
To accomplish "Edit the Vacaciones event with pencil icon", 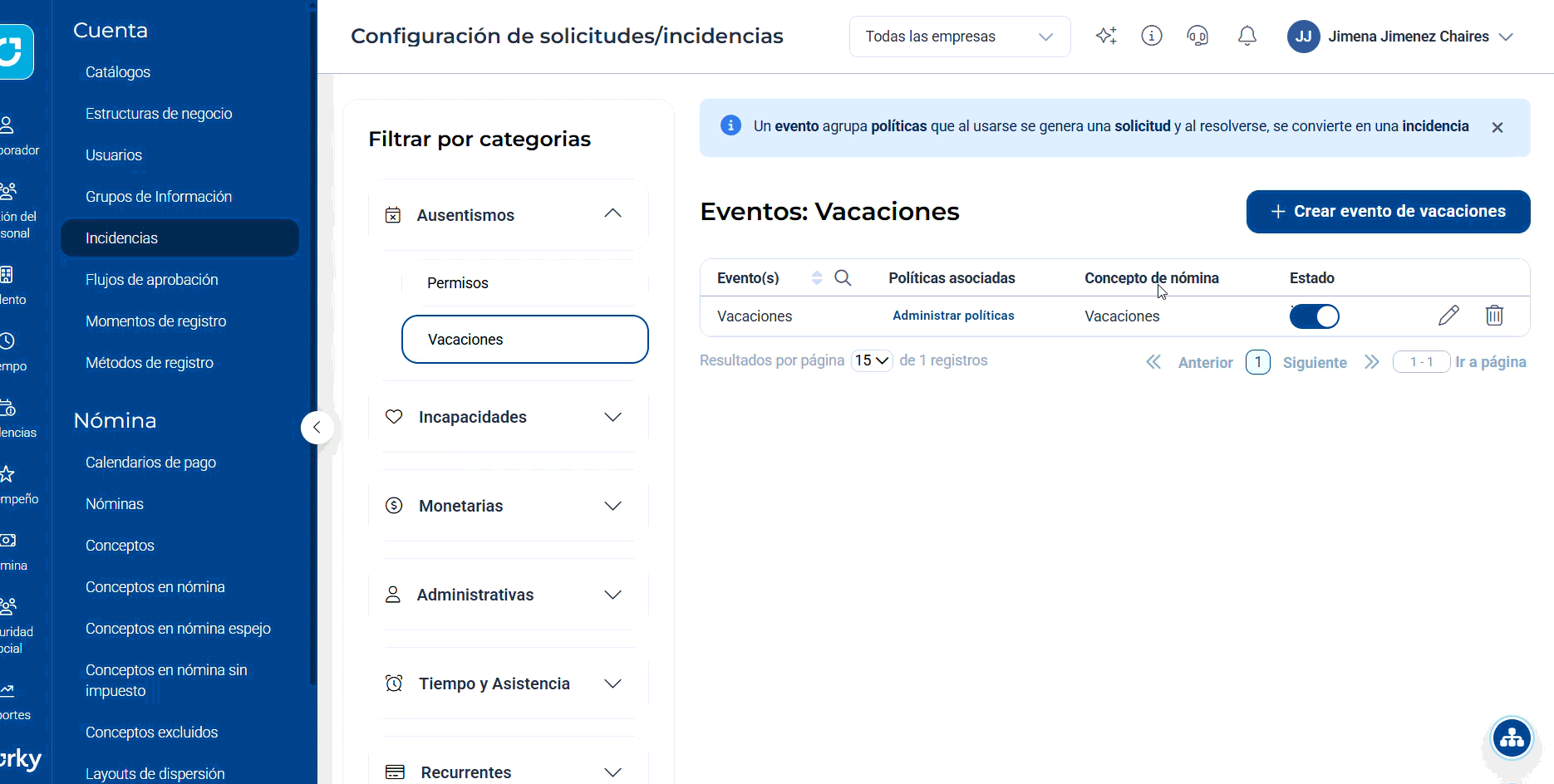I will [x=1448, y=316].
